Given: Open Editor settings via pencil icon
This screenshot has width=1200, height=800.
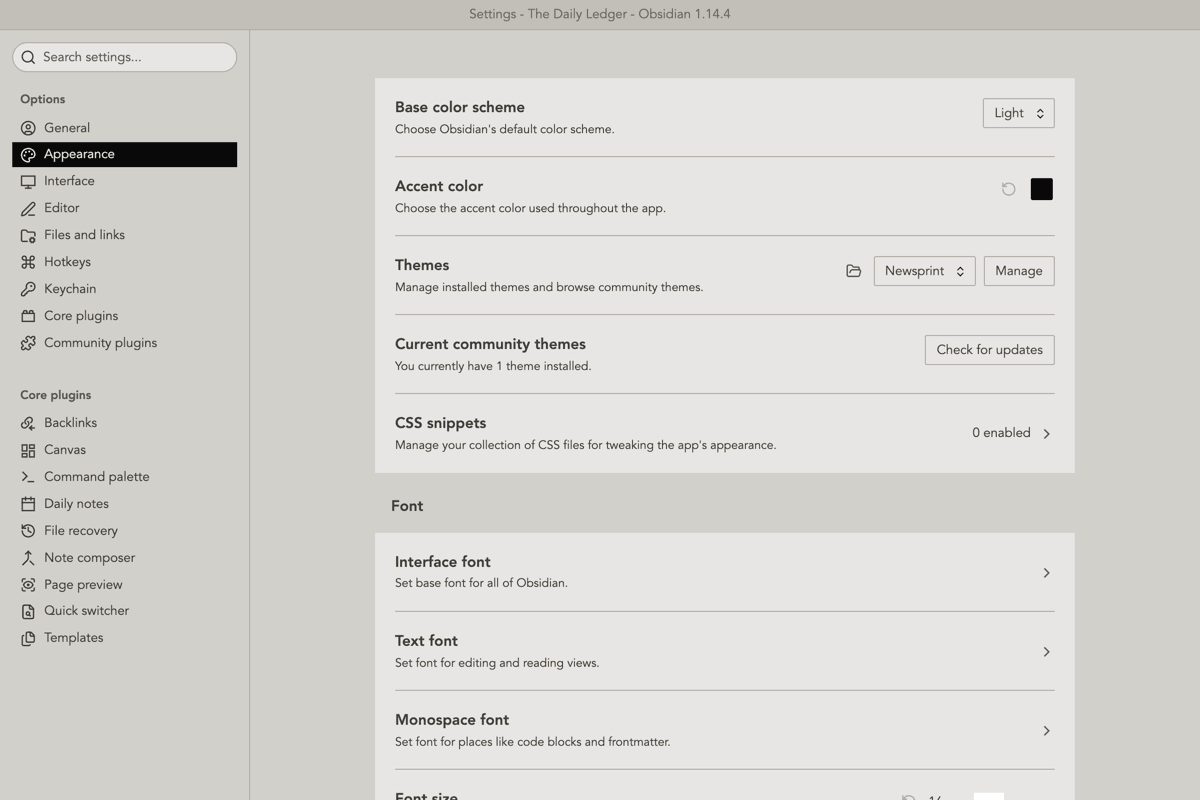Looking at the screenshot, I should [x=28, y=209].
